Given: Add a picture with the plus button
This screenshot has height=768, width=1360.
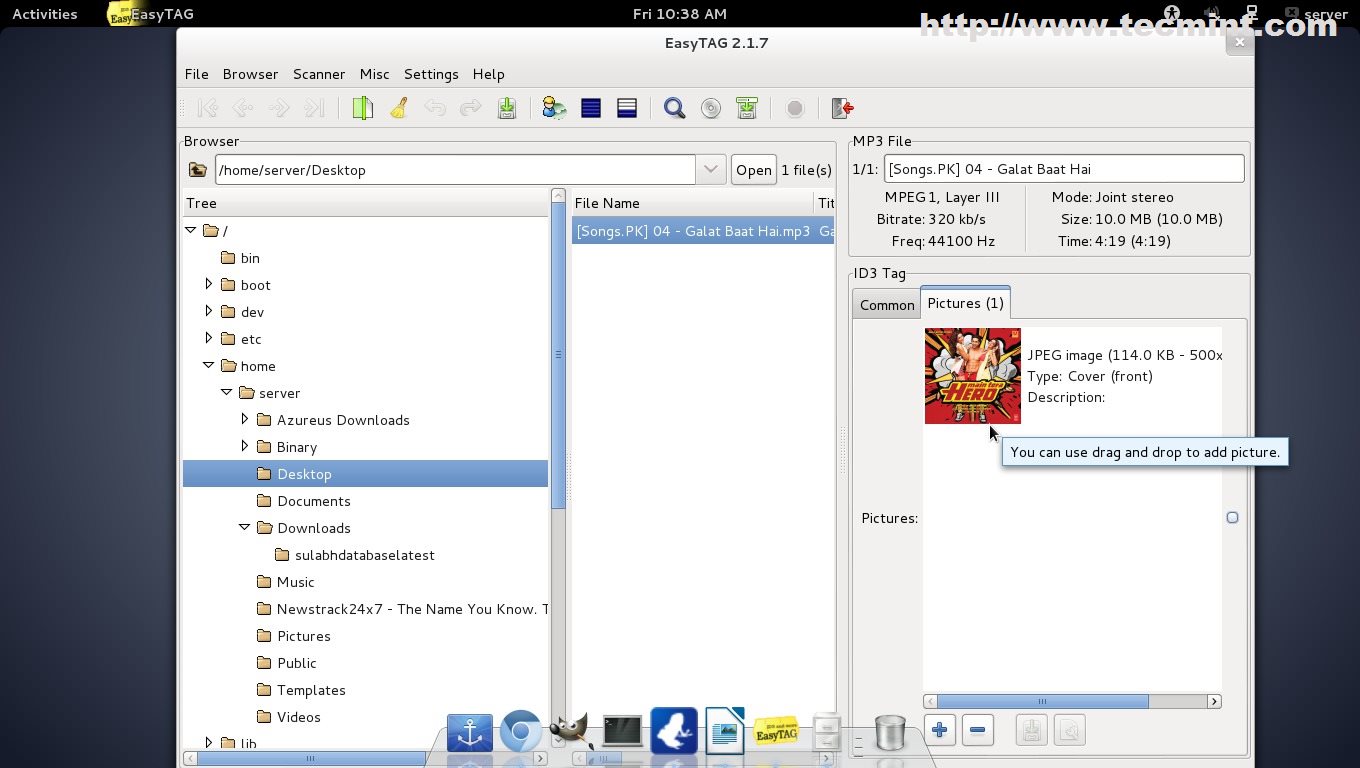Looking at the screenshot, I should [939, 730].
